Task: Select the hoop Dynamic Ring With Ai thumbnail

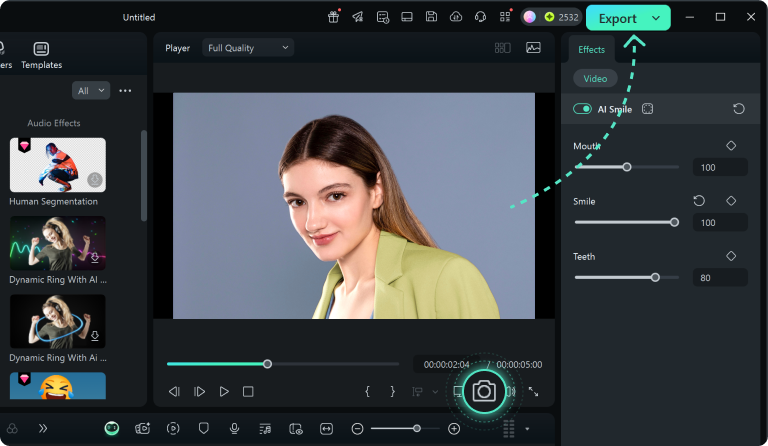Action: coord(58,321)
